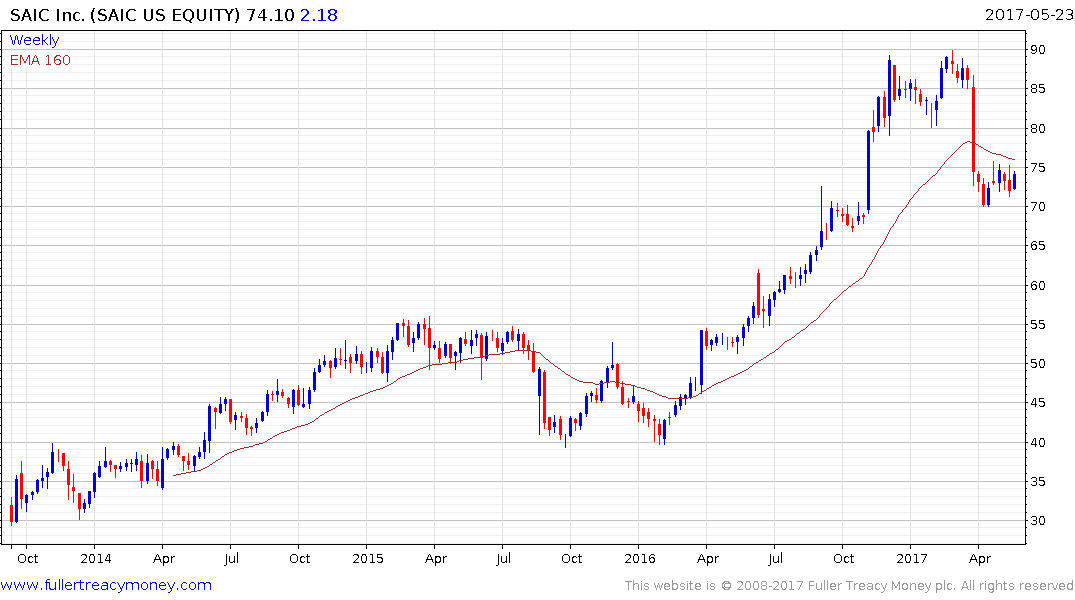This screenshot has width=1075, height=600.
Task: Click the last price value 74.10
Action: (x=271, y=15)
